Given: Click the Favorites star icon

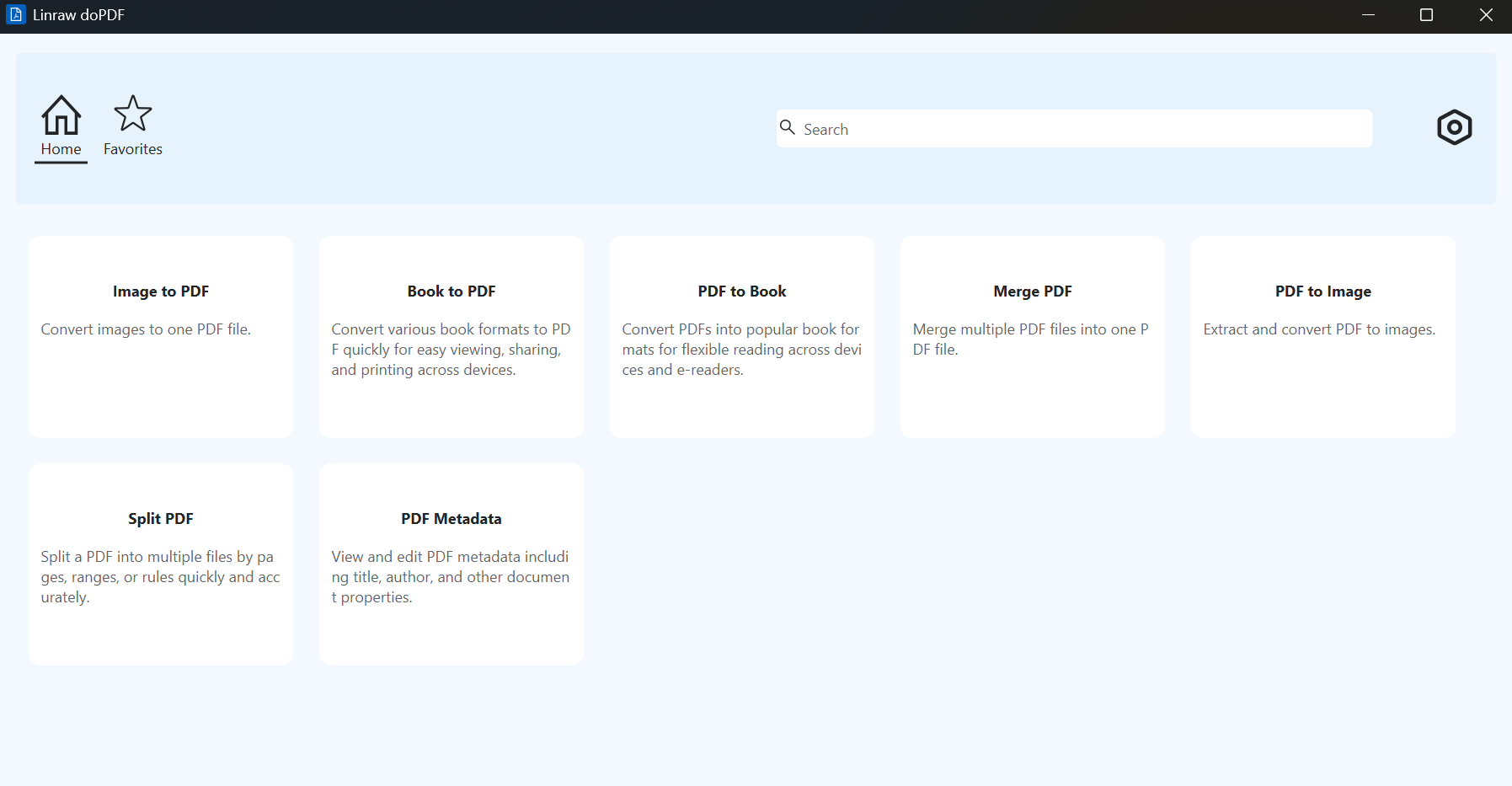Looking at the screenshot, I should coord(133,114).
